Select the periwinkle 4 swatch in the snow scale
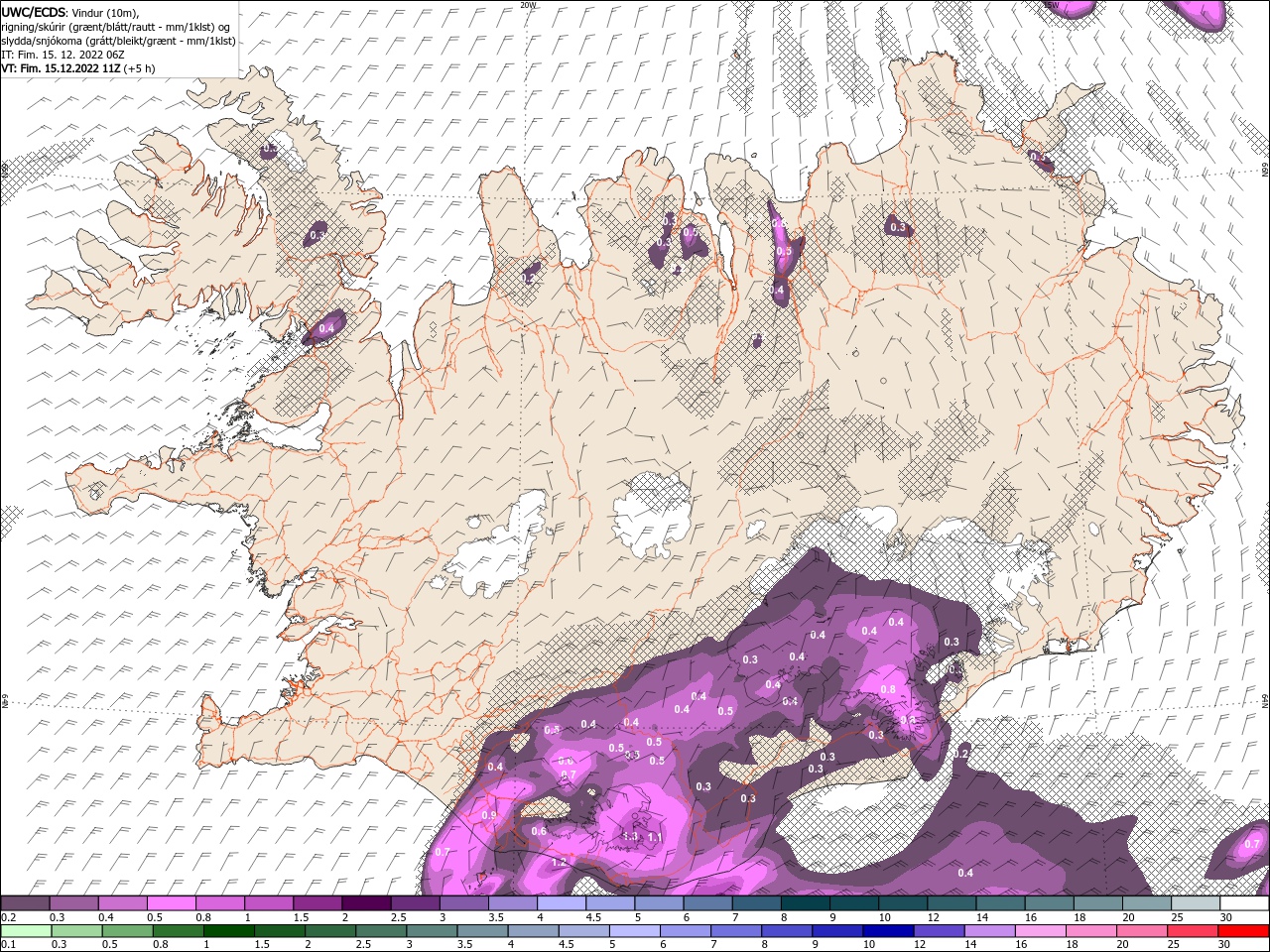The height and width of the screenshot is (952, 1270). click(x=562, y=903)
